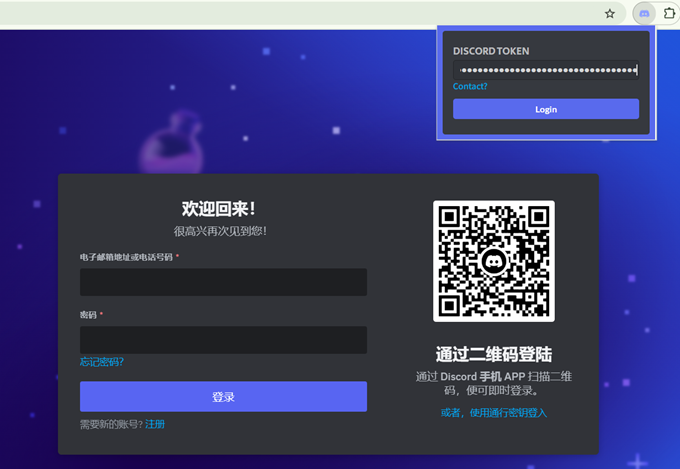Click the bookmark star icon
The width and height of the screenshot is (680, 469).
point(609,13)
